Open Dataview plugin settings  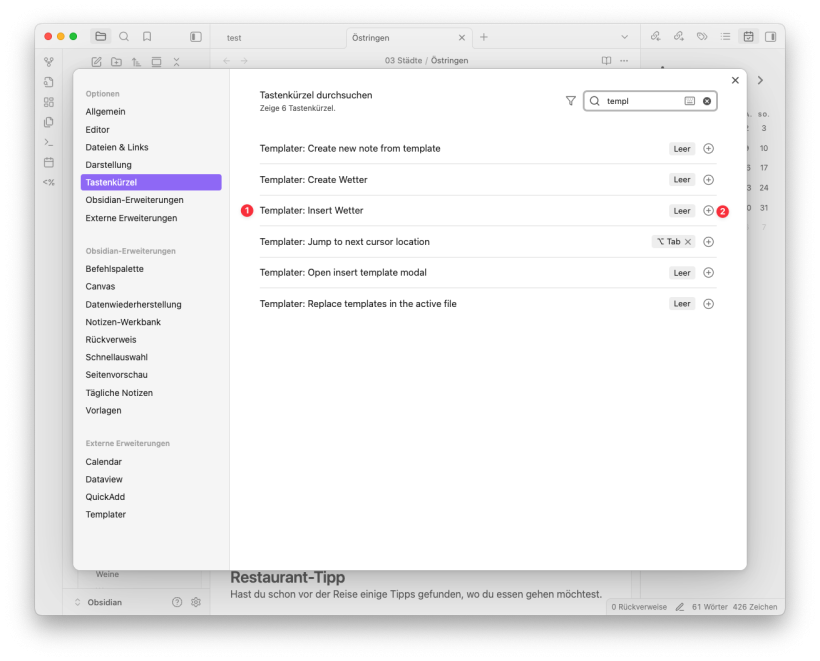[x=151, y=480]
